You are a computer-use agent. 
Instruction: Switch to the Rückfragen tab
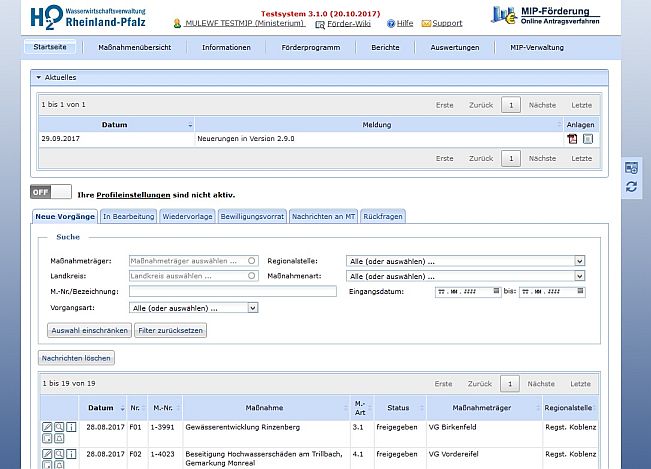(x=383, y=217)
